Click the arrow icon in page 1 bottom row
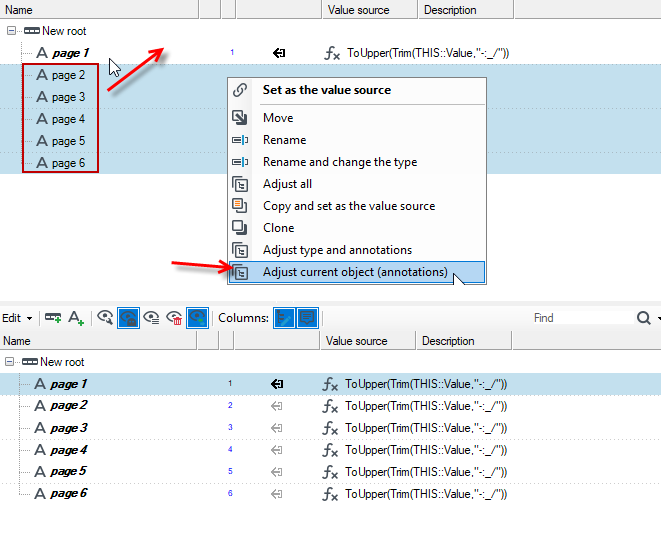 pos(277,384)
